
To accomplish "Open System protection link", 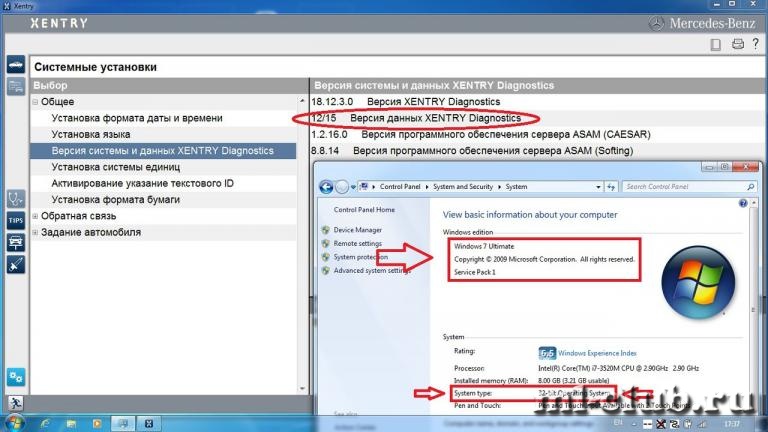I will pos(360,257).
